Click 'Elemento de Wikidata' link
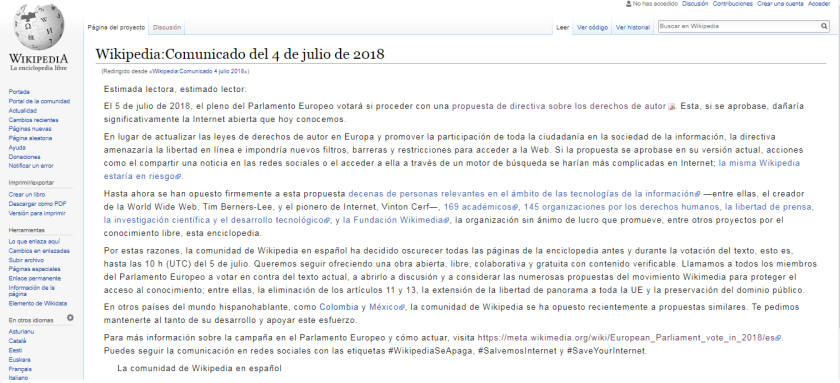 [x=38, y=303]
